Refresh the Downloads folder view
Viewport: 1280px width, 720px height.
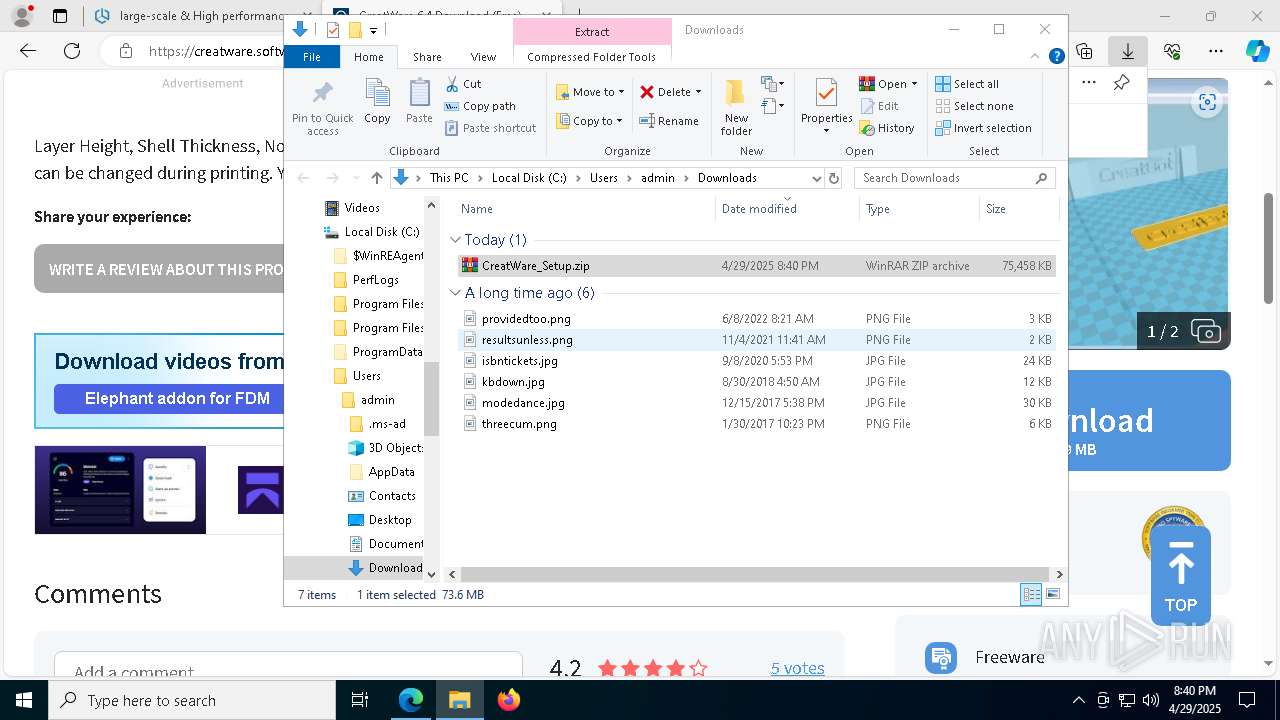coord(835,178)
